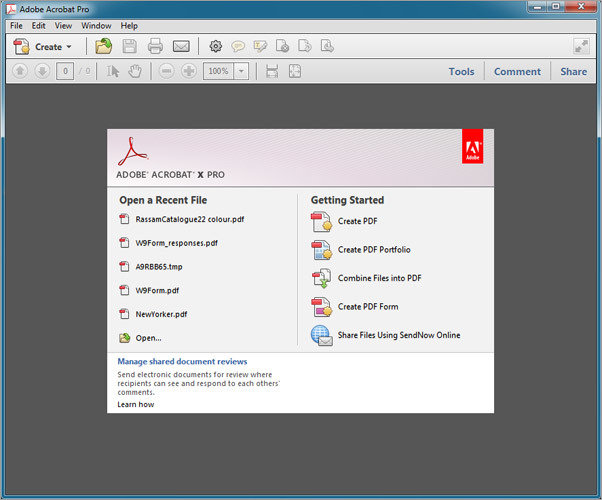602x500 pixels.
Task: Click Share Files Using SendNow Online
Action: pyautogui.click(x=399, y=335)
